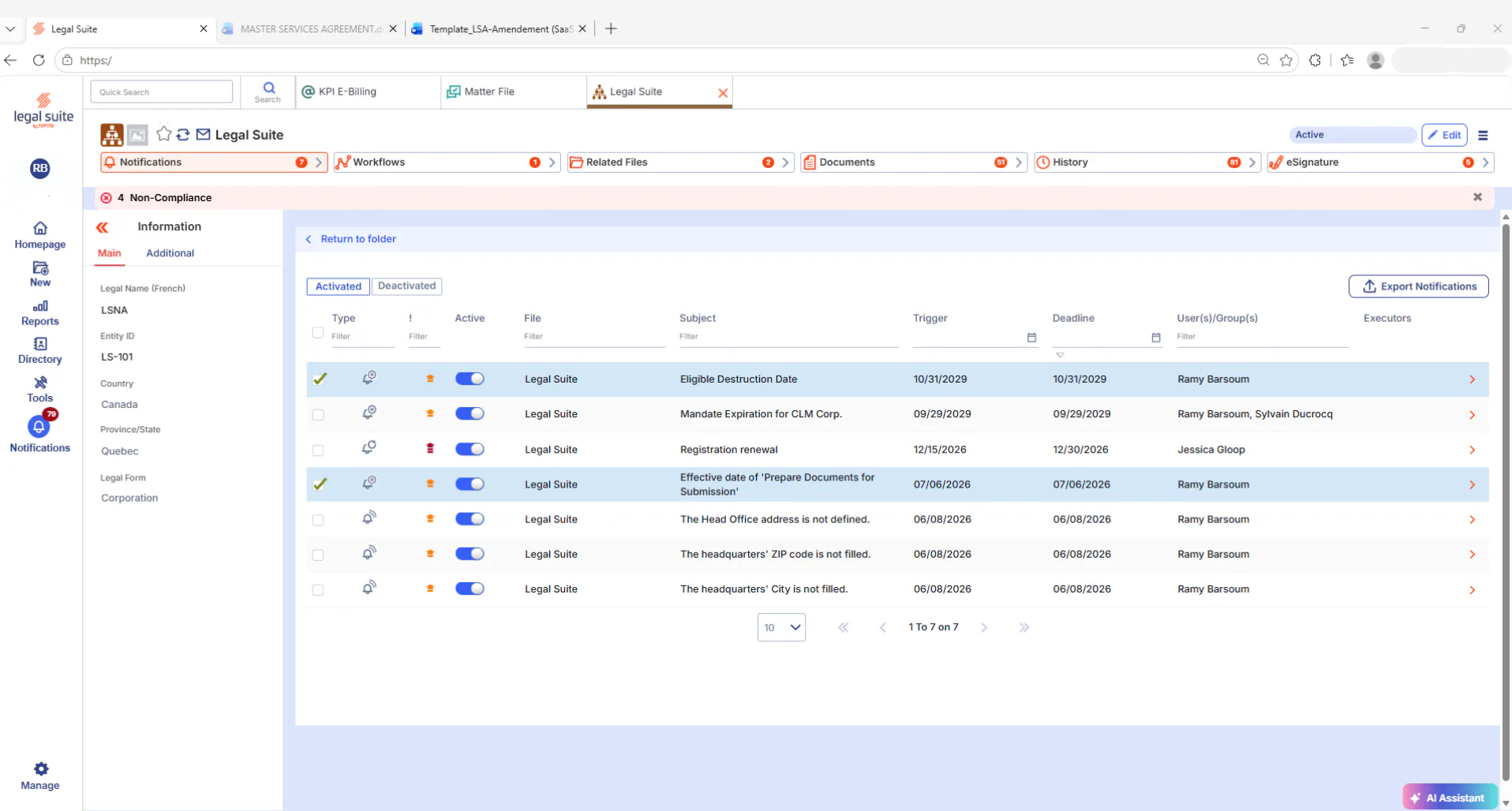Check the select-all header checkbox
This screenshot has width=1512, height=811.
[x=318, y=332]
